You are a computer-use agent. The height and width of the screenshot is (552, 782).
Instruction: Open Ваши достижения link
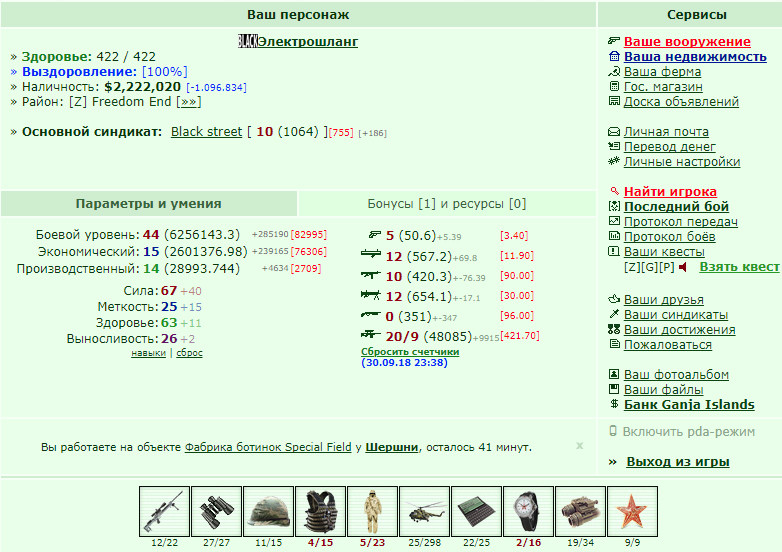[680, 330]
